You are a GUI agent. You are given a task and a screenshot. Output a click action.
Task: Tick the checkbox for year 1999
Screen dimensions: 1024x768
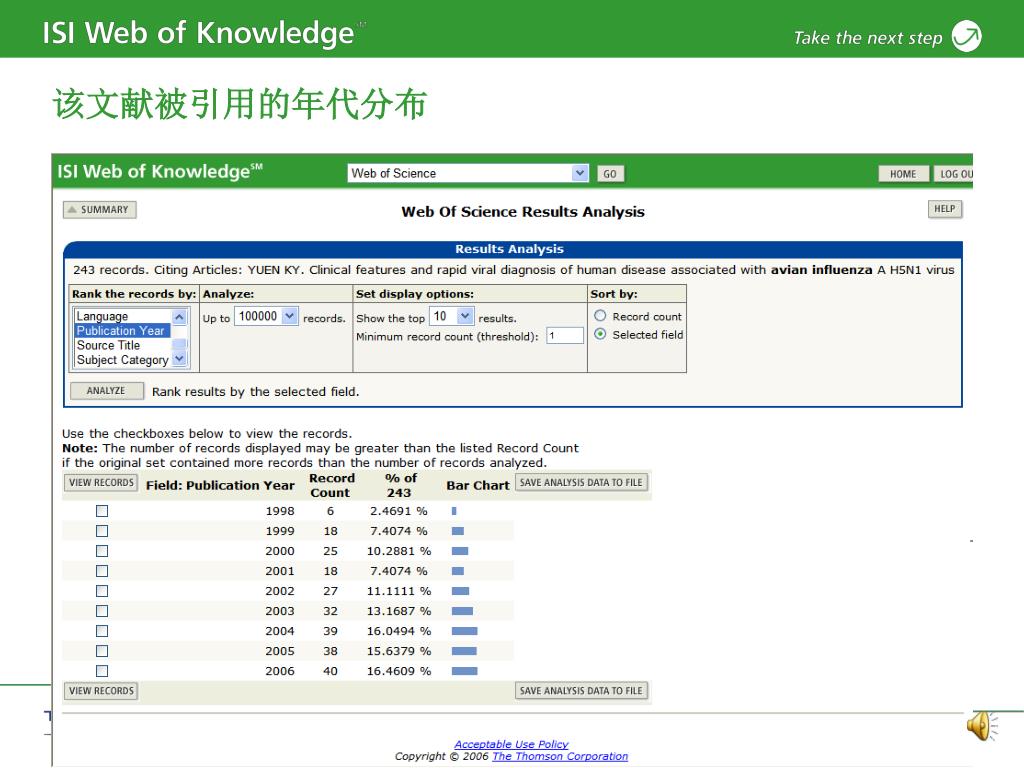pos(102,531)
